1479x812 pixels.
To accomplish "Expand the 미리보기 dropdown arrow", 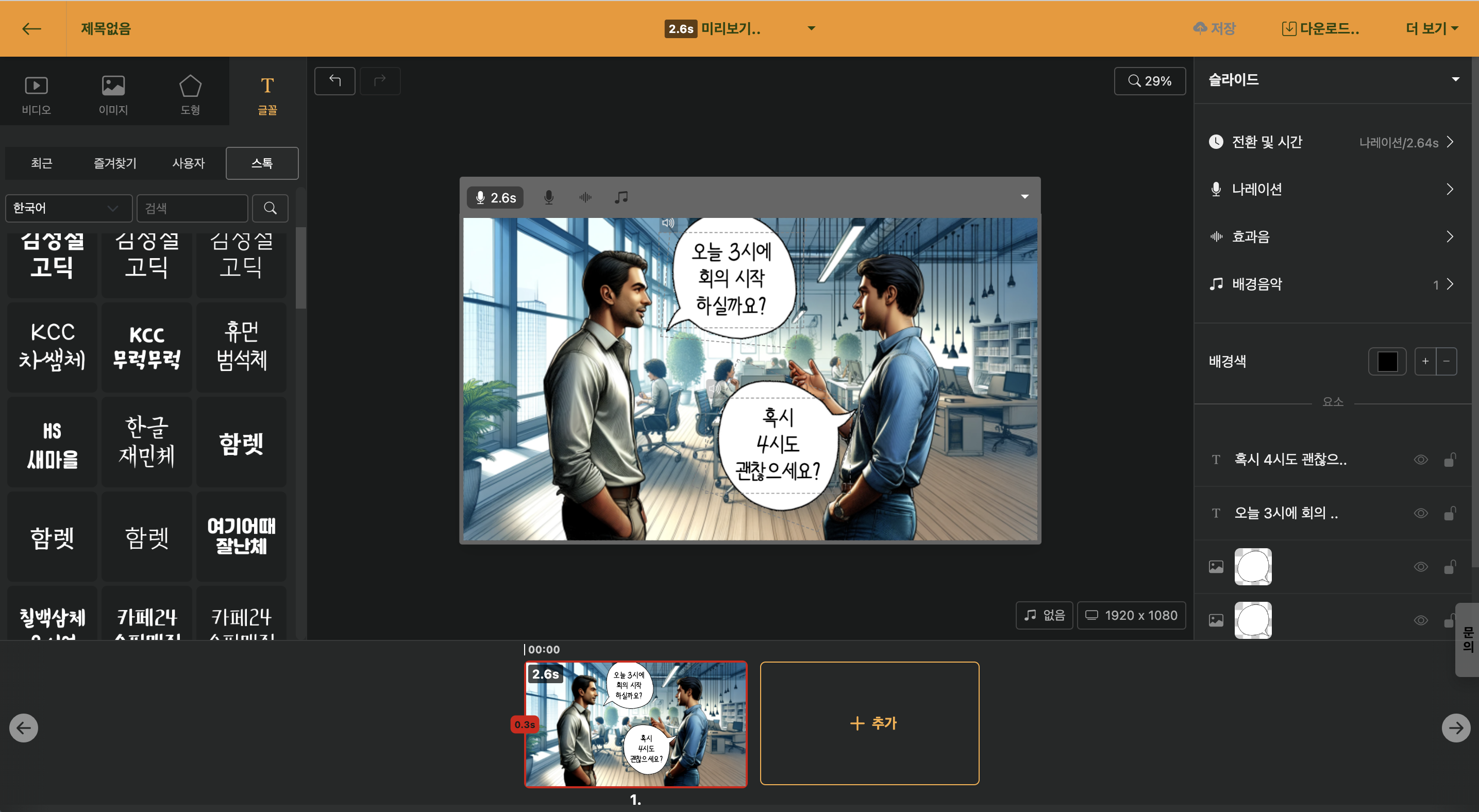I will coord(811,29).
